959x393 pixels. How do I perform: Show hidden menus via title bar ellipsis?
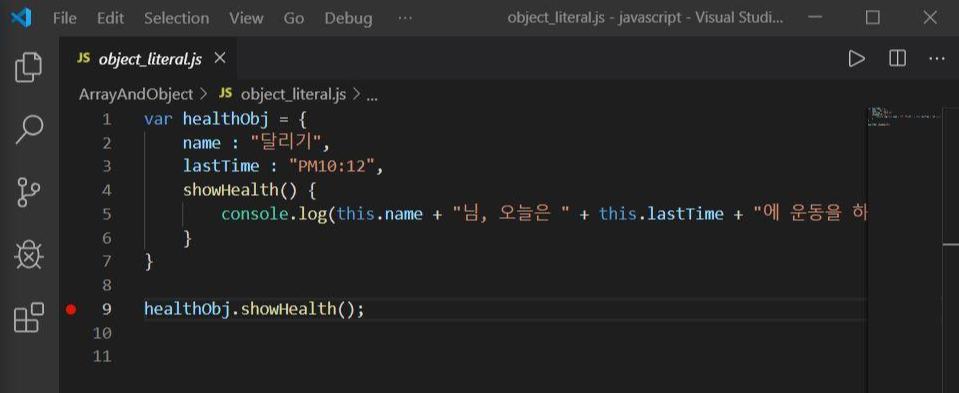pyautogui.click(x=405, y=18)
